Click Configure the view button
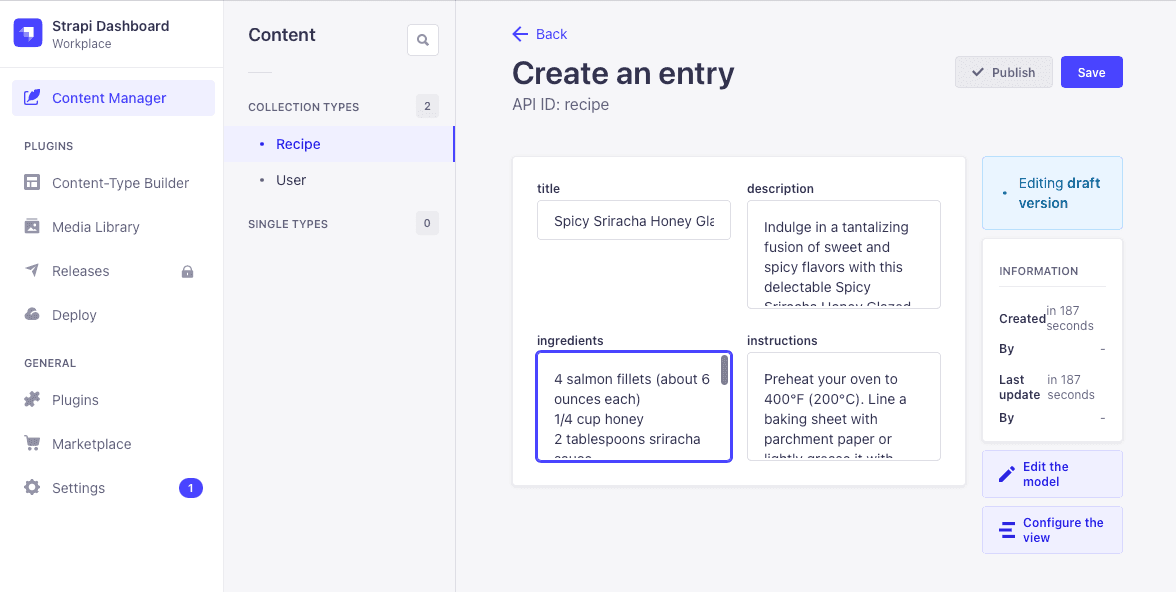 click(1052, 530)
